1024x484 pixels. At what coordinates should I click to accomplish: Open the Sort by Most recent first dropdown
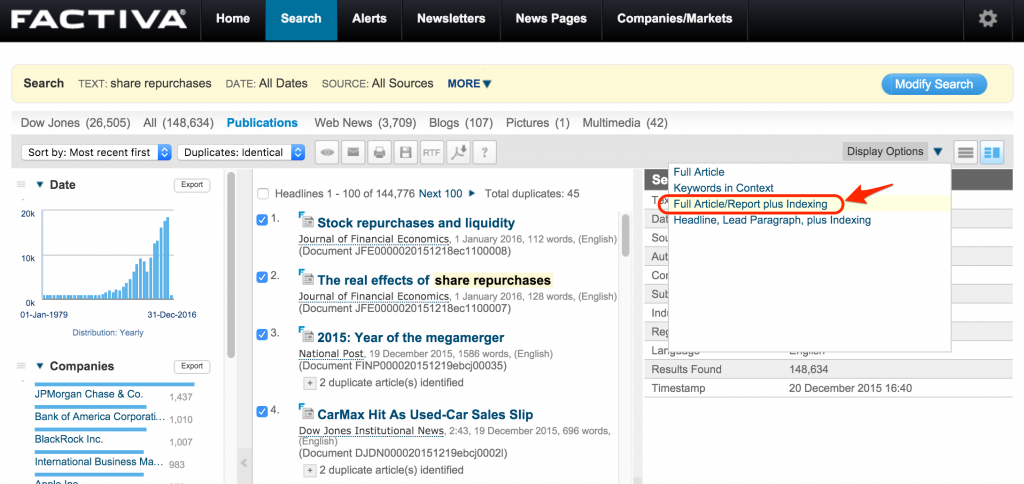coord(95,153)
